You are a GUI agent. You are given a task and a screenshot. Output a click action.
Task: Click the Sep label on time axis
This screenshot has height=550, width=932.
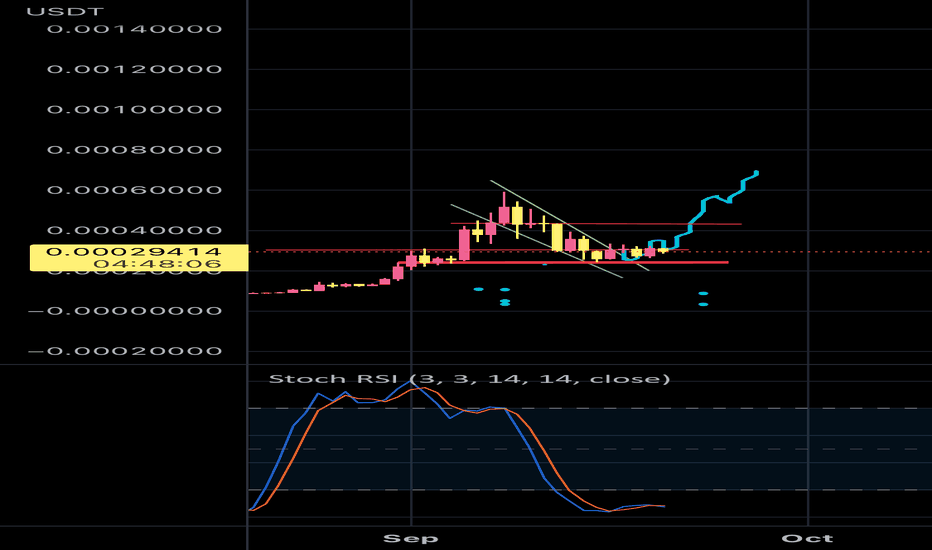coord(411,539)
